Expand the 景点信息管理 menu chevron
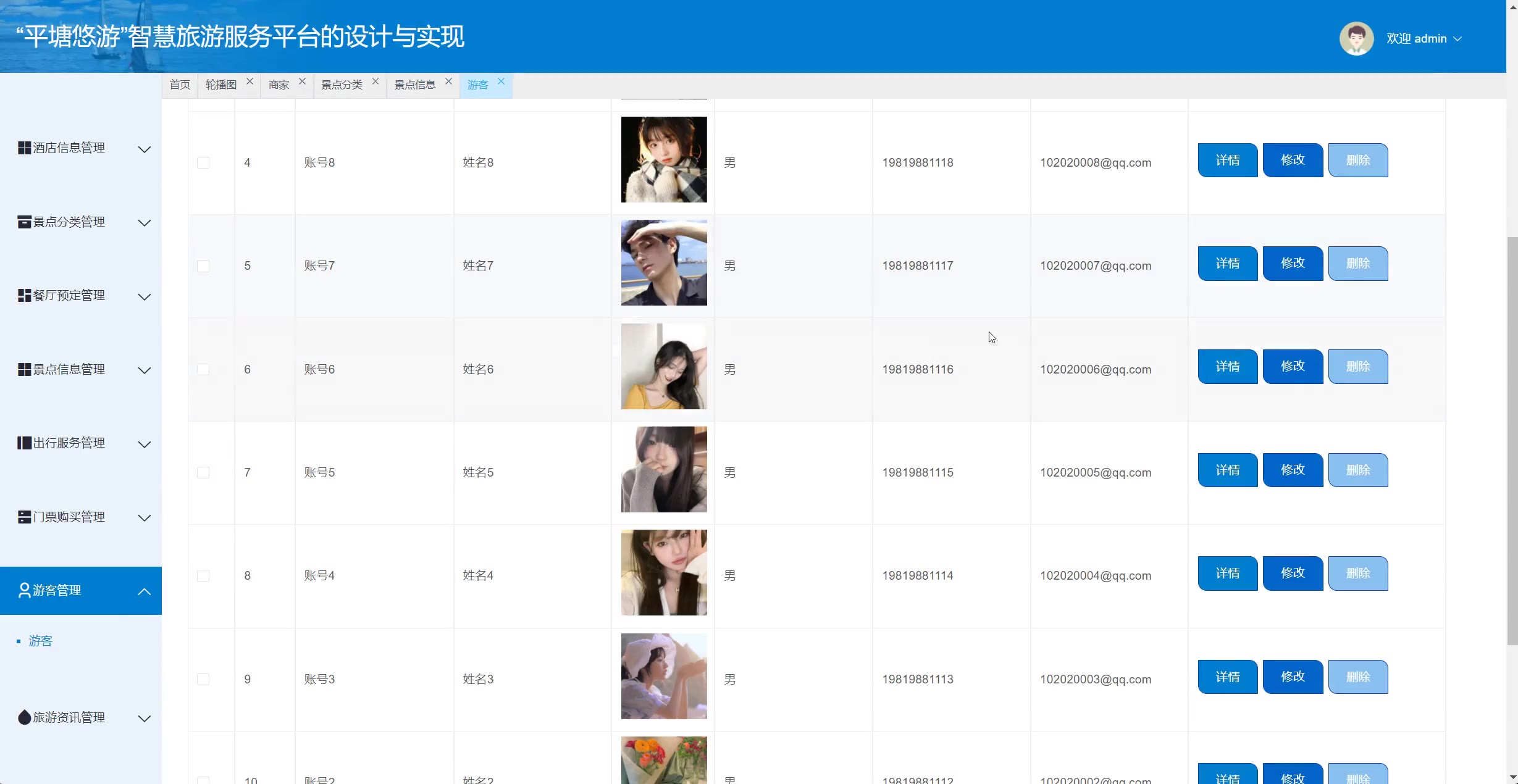This screenshot has width=1518, height=784. [145, 370]
